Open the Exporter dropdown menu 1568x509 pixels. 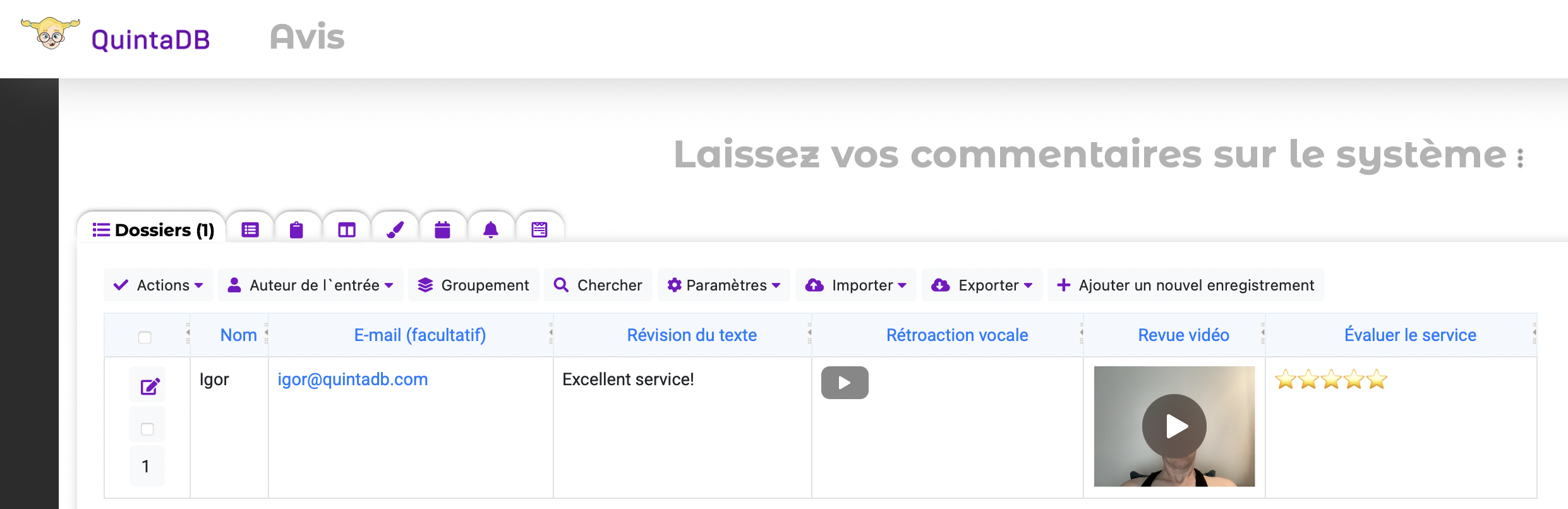(x=982, y=285)
